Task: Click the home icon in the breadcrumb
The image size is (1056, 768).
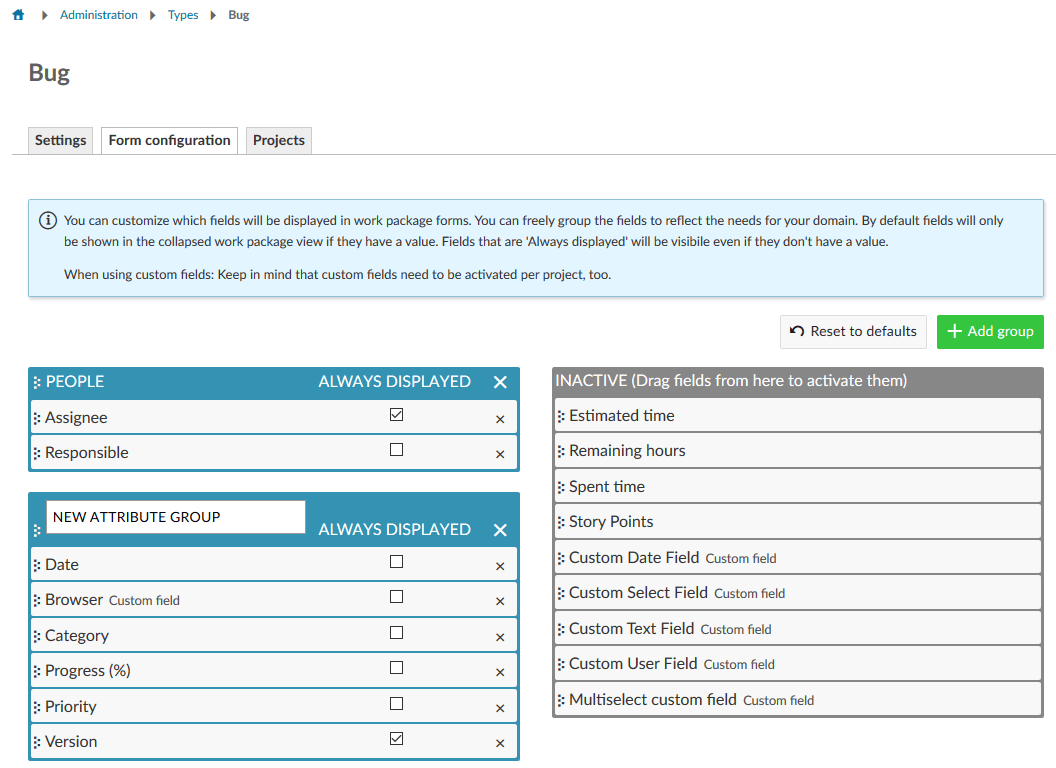Action: (17, 14)
